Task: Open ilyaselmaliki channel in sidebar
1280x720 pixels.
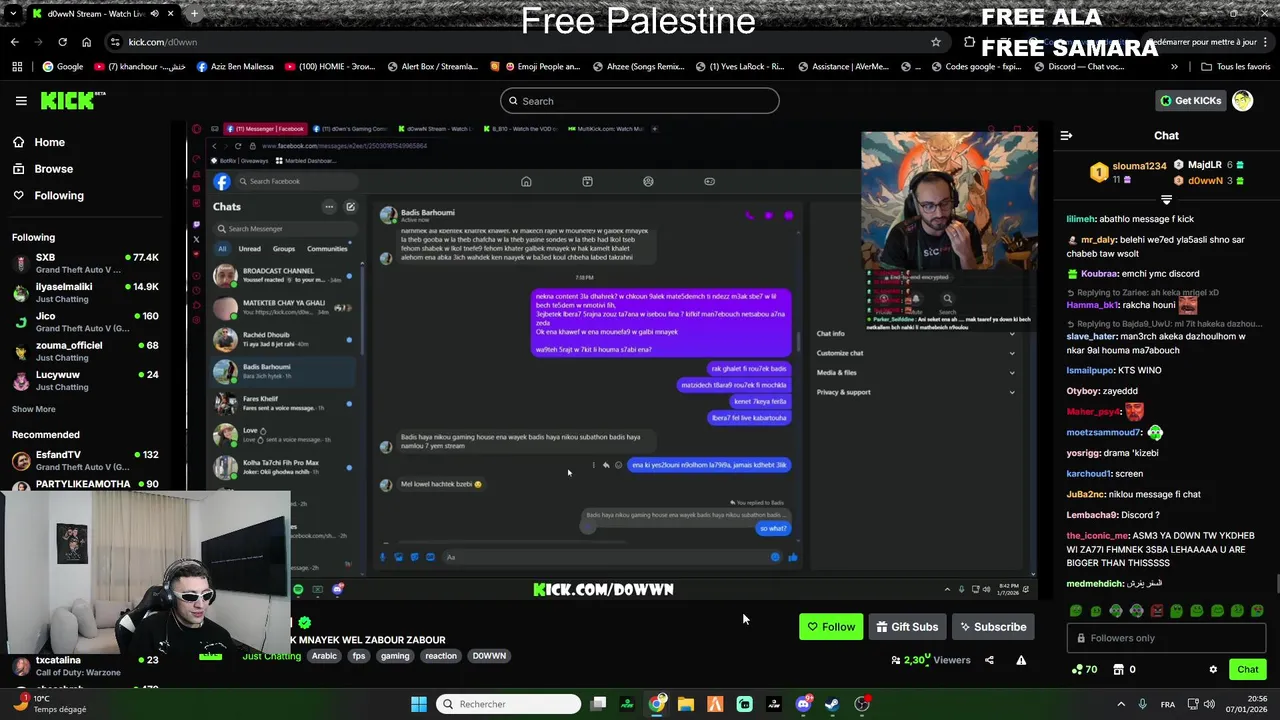Action: point(84,292)
